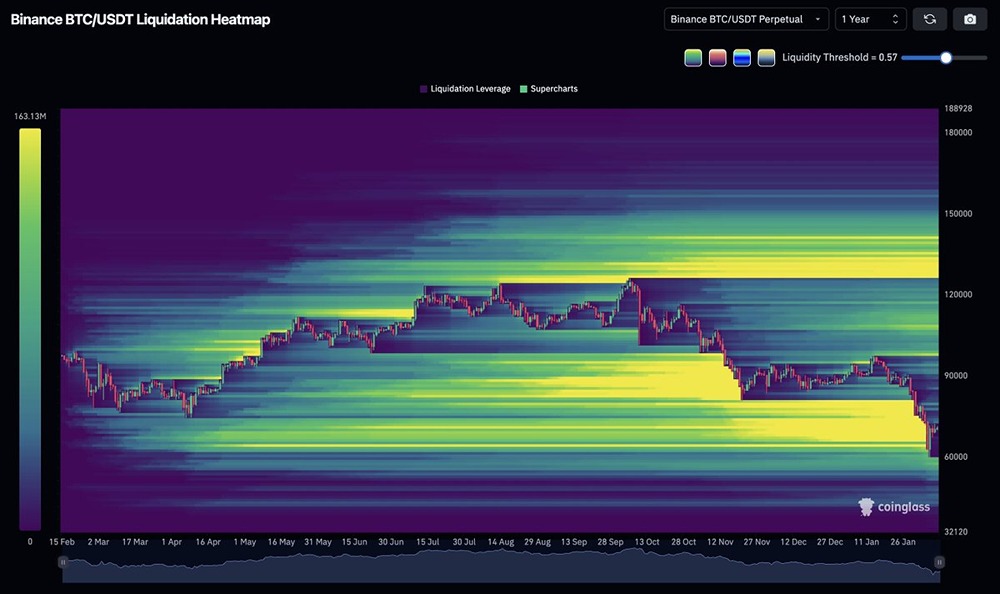Click the 0 label under the color scale
This screenshot has width=1000, height=594.
click(30, 542)
